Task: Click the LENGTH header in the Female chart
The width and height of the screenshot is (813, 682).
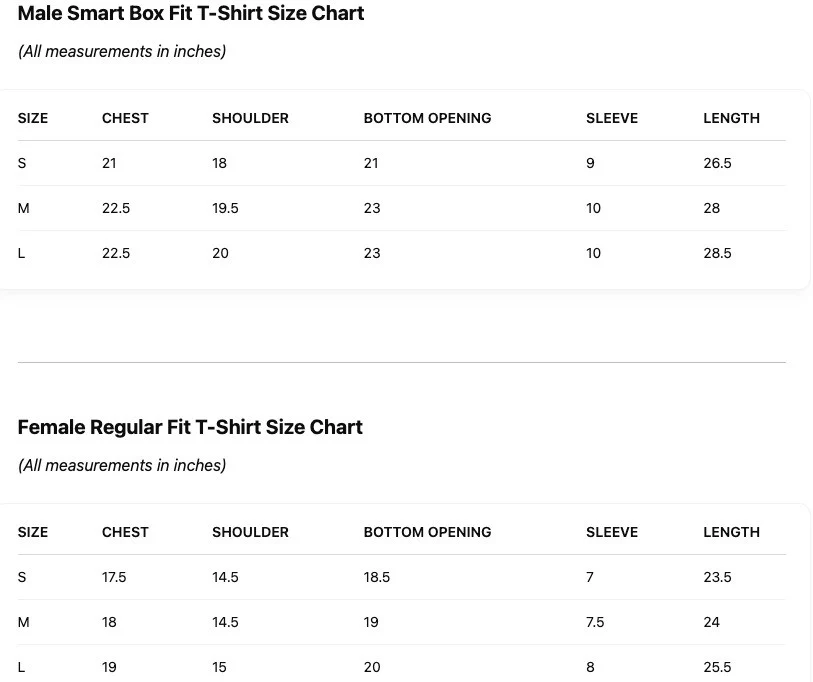Action: click(x=731, y=532)
